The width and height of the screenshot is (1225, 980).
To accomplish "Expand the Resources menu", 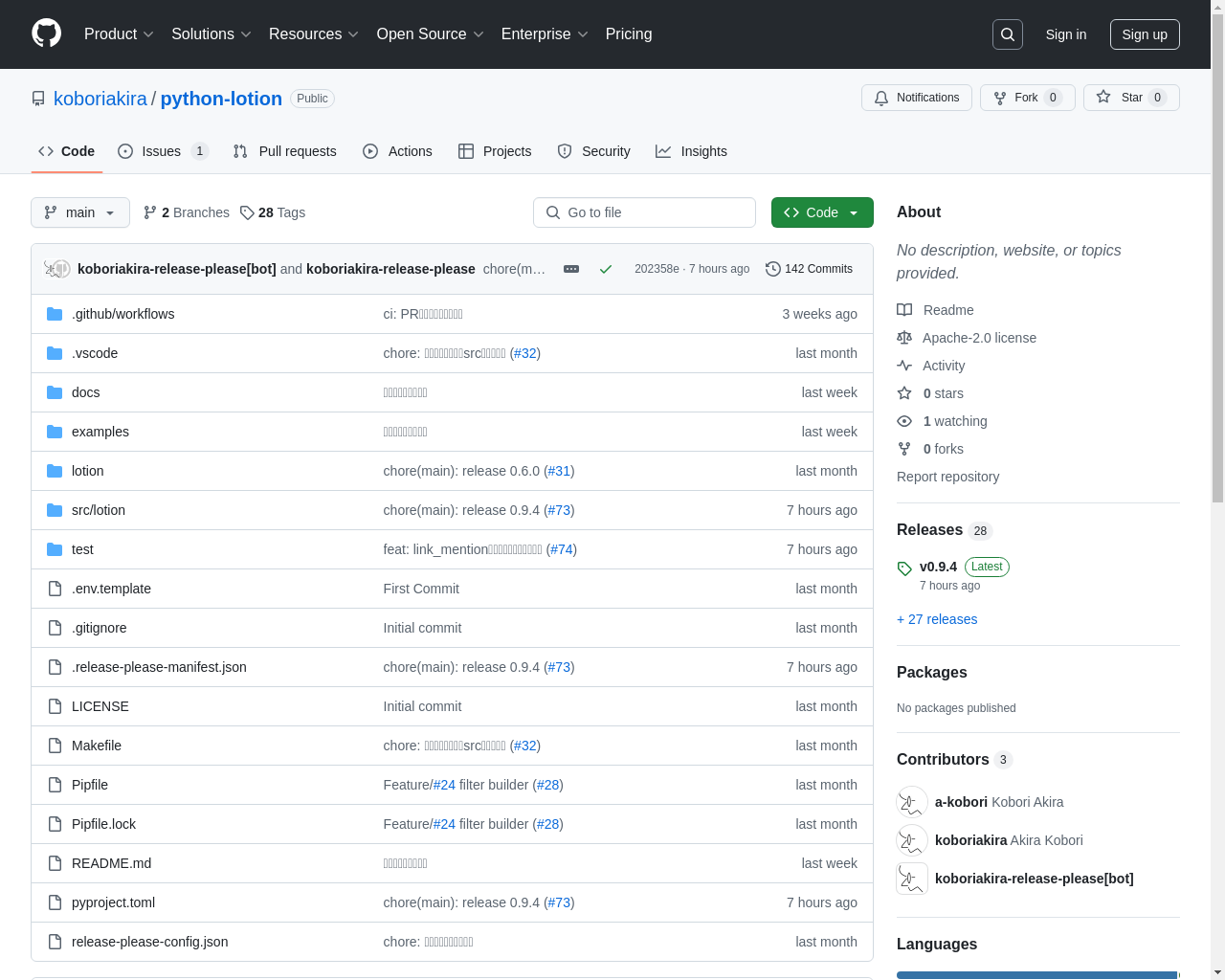I will coord(314,34).
